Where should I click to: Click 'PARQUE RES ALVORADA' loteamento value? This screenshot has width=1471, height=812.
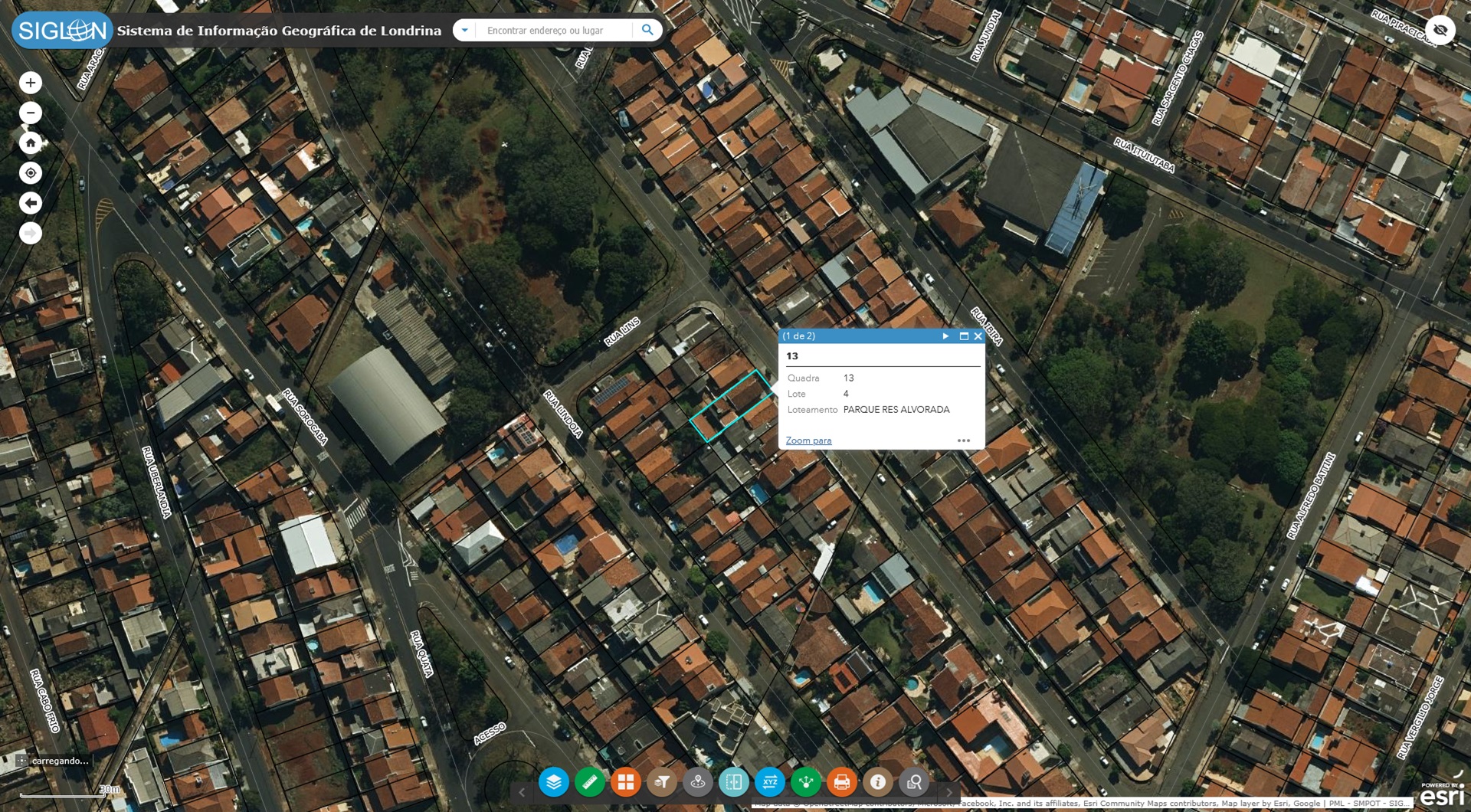pos(896,410)
